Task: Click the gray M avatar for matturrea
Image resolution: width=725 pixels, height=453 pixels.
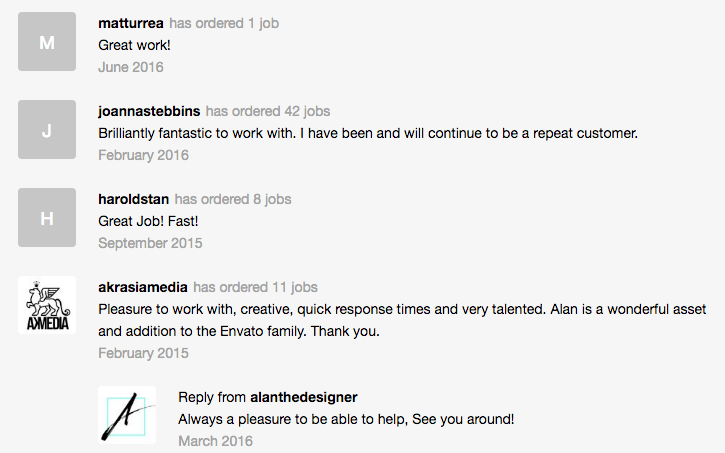Action: pos(47,42)
